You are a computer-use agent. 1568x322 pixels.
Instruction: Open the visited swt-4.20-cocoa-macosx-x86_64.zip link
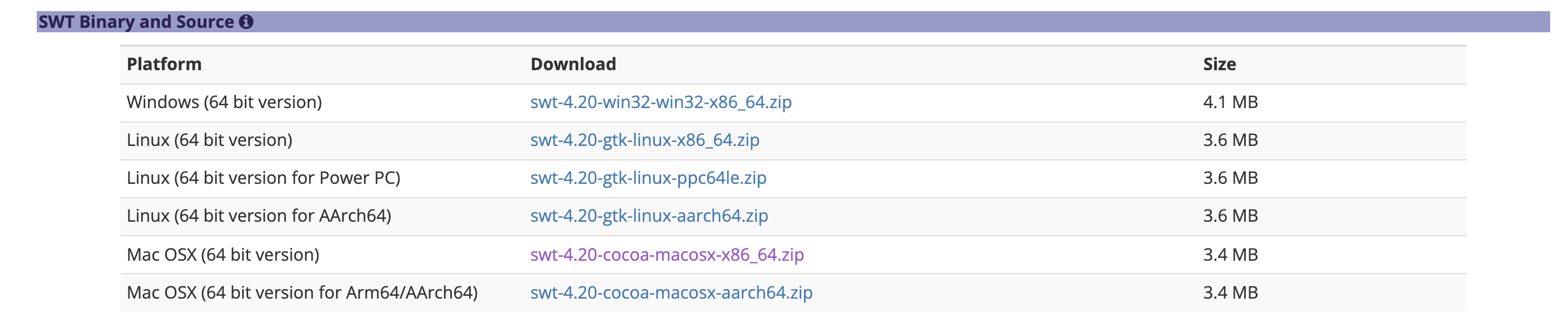(x=667, y=254)
